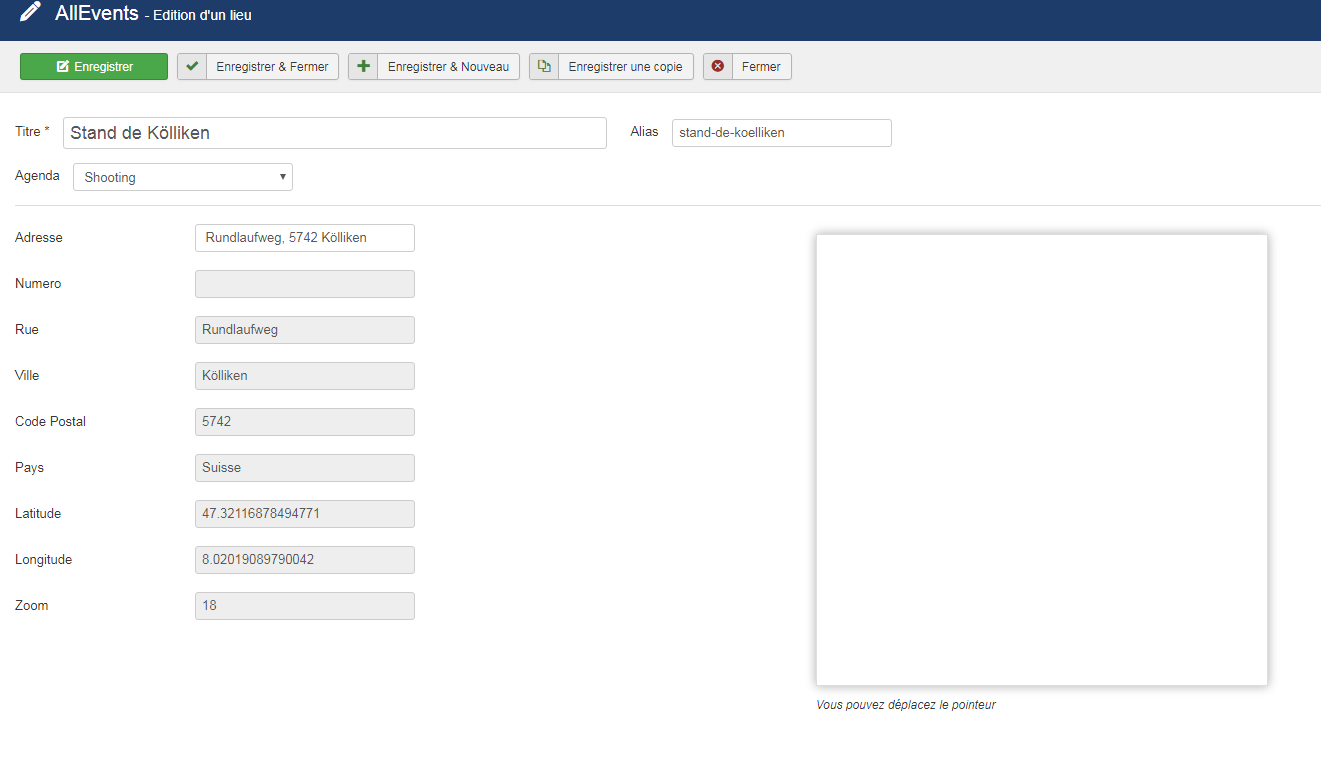Screen dimensions: 1321x757
Task: Click the red X icon on Fermer
Action: coord(718,67)
